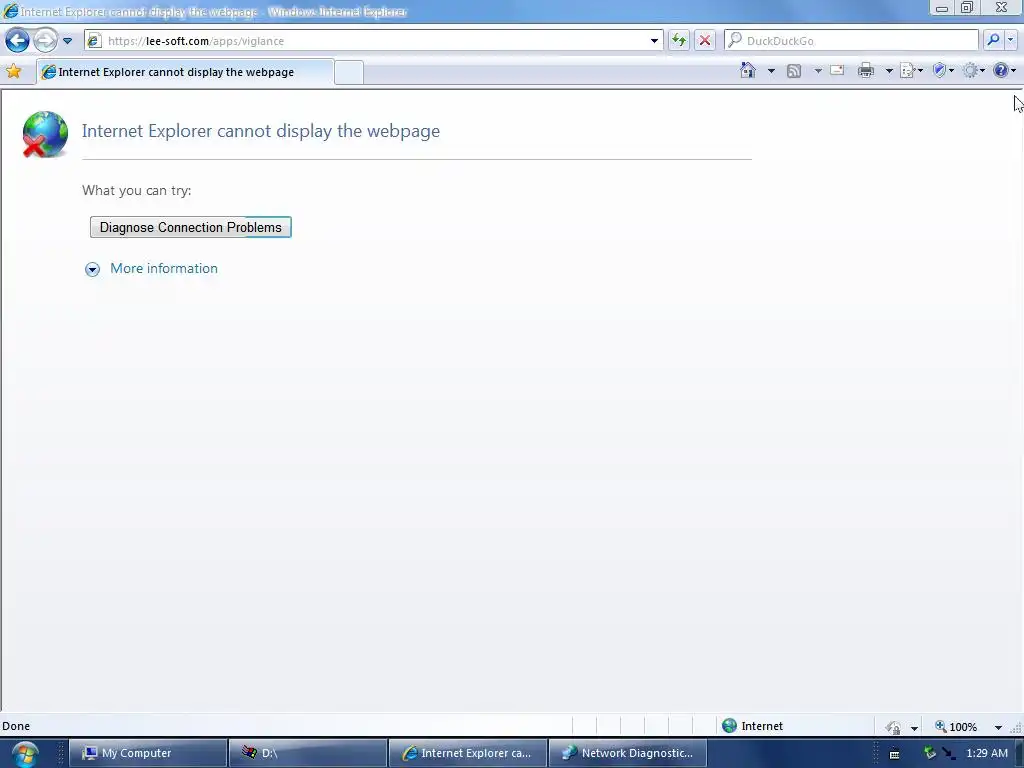Screen dimensions: 1024x768
Task: Click the globe error icon
Action: pyautogui.click(x=44, y=135)
